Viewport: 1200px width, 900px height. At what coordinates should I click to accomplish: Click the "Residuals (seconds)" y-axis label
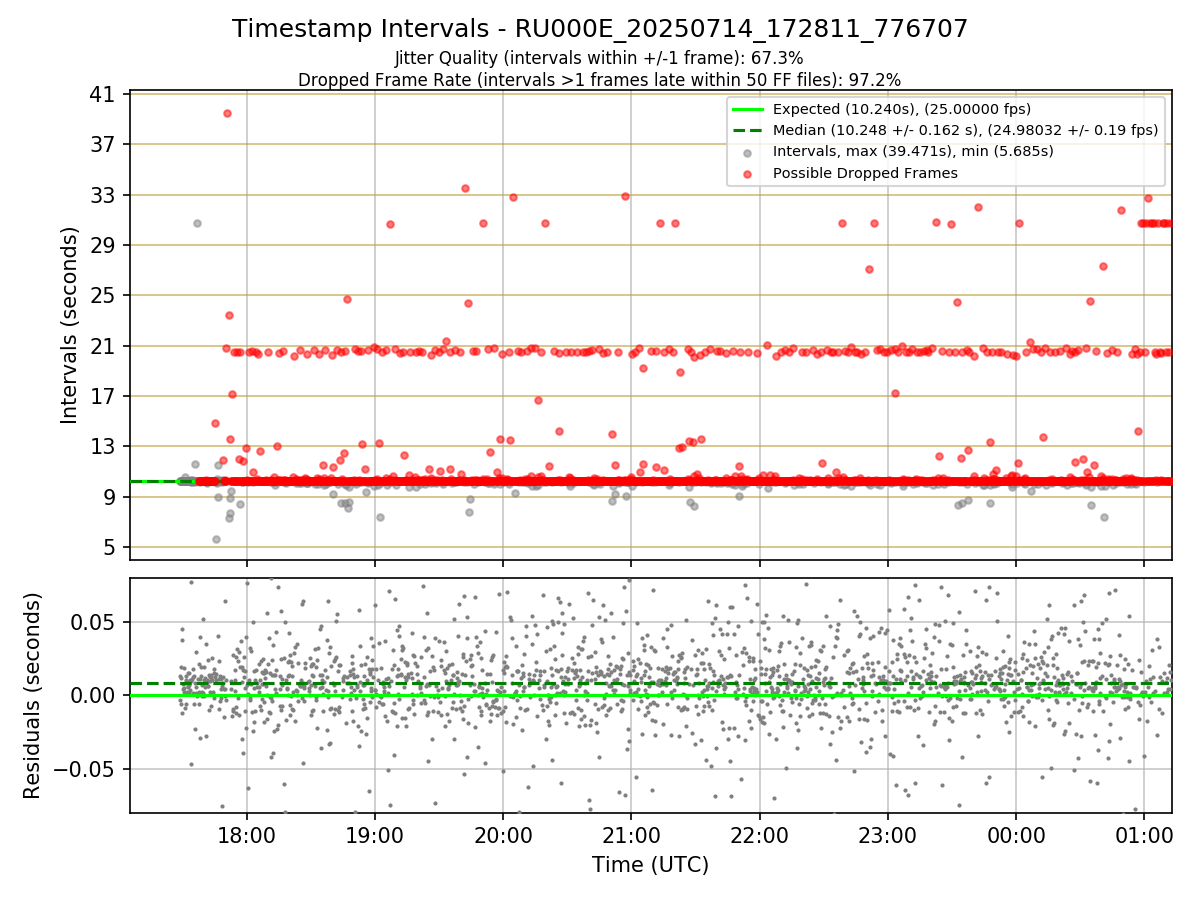coord(33,695)
